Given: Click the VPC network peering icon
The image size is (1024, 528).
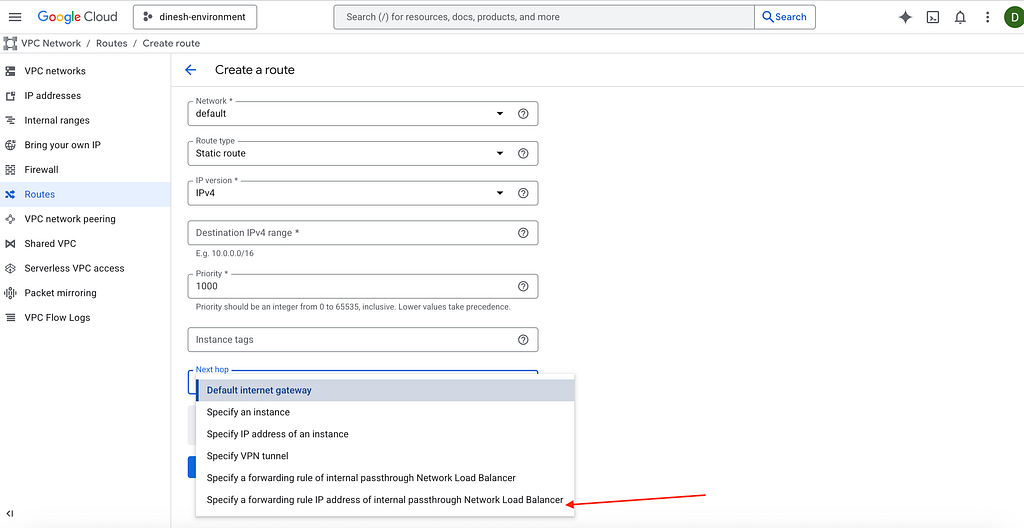Looking at the screenshot, I should point(10,219).
